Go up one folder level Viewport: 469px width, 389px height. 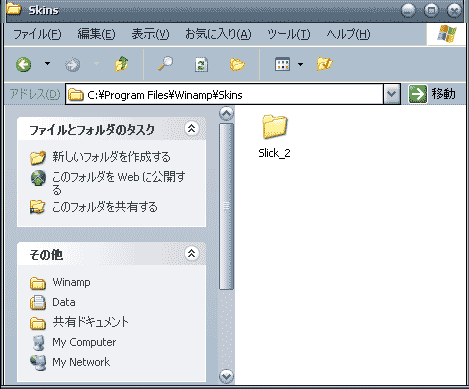121,64
